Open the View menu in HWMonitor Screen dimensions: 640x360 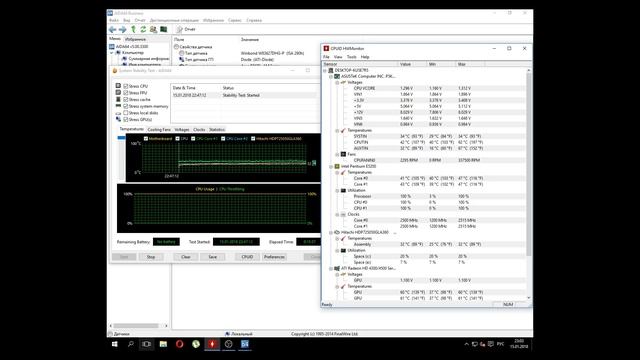pos(338,57)
